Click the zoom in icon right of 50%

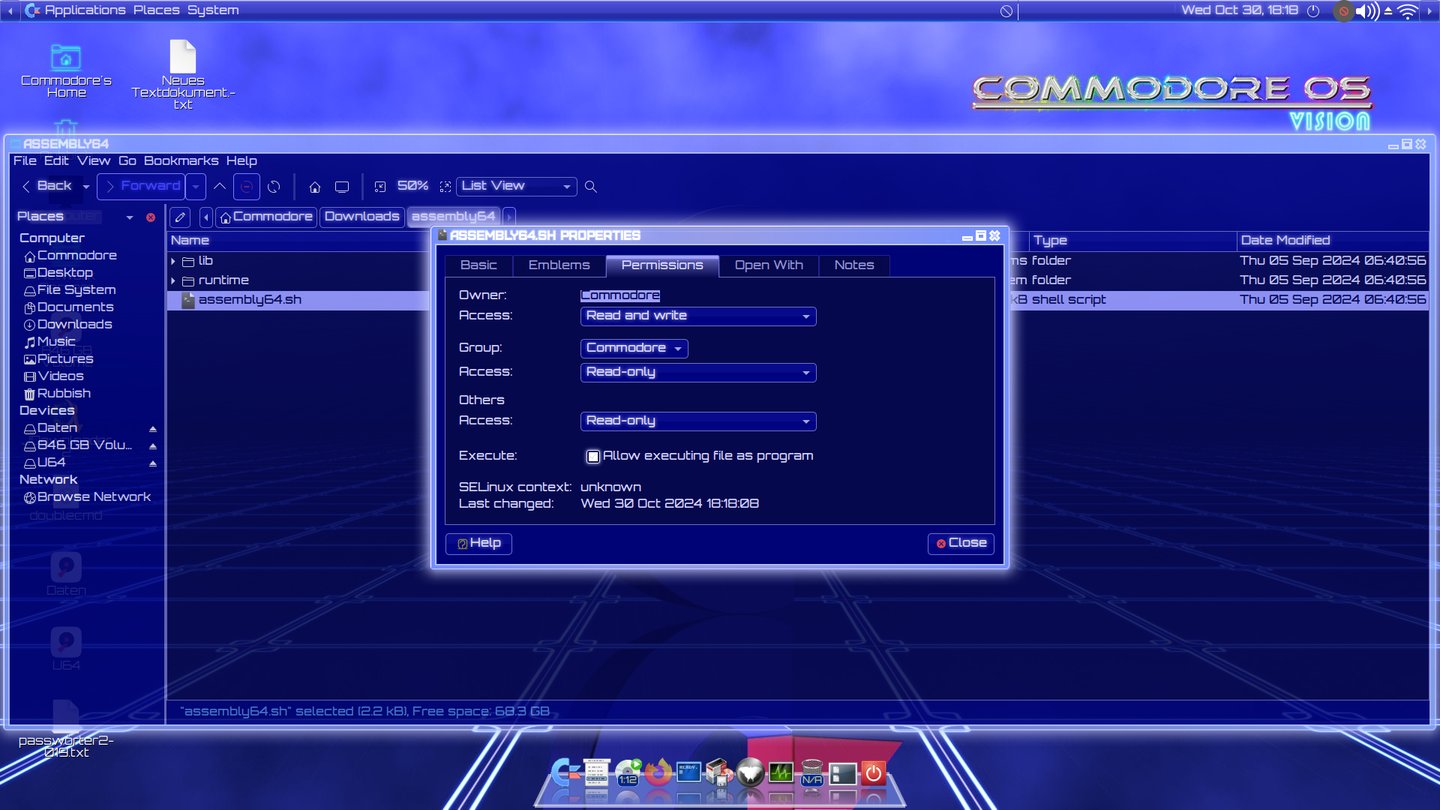click(x=446, y=187)
